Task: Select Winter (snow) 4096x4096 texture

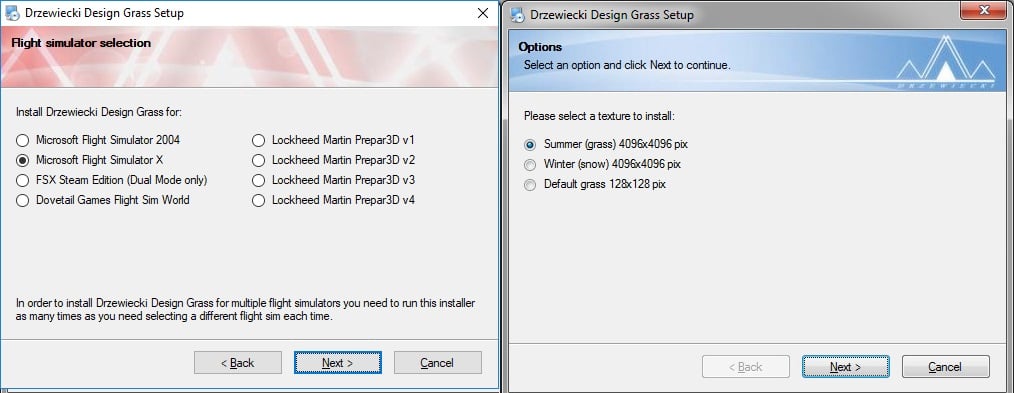Action: (x=602, y=164)
